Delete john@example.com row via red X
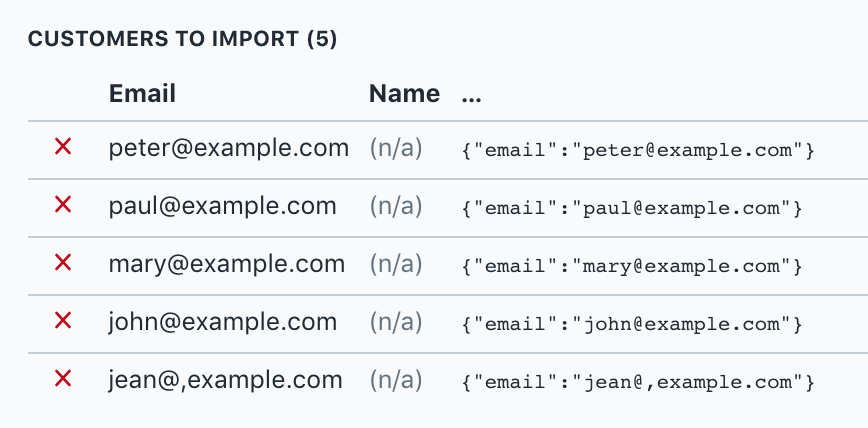868x428 pixels. pyautogui.click(x=63, y=322)
